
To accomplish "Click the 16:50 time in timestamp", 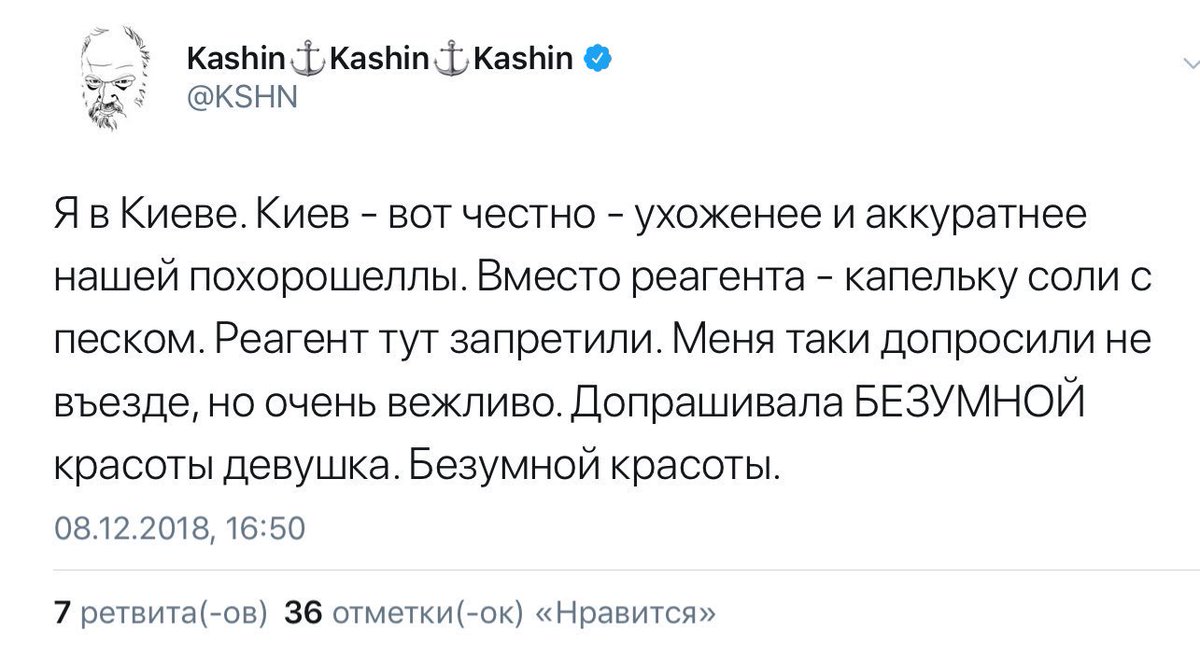I will [x=258, y=526].
